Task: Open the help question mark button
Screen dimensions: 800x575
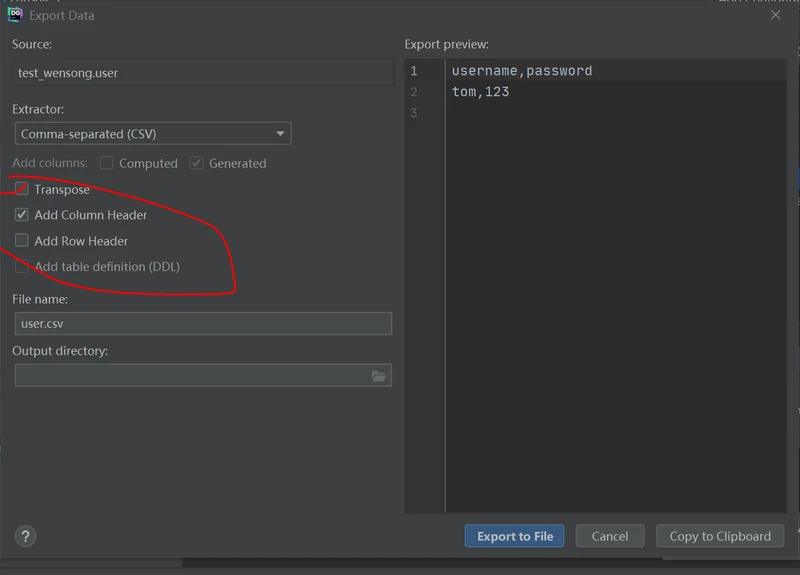Action: click(26, 536)
